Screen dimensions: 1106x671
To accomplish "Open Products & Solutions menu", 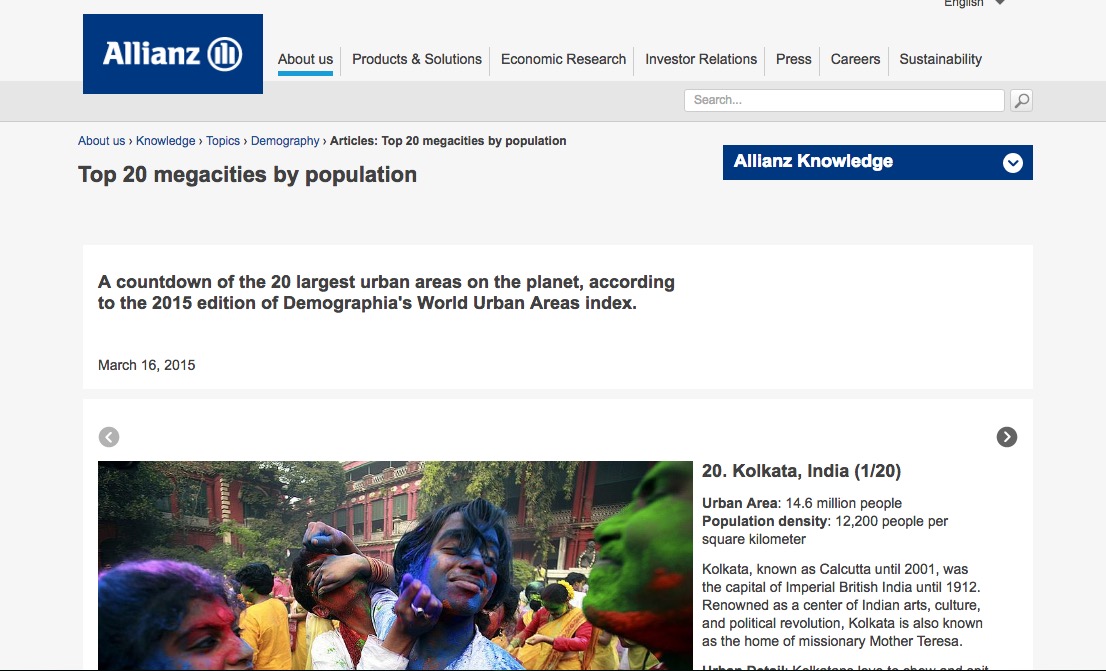I will click(x=417, y=59).
